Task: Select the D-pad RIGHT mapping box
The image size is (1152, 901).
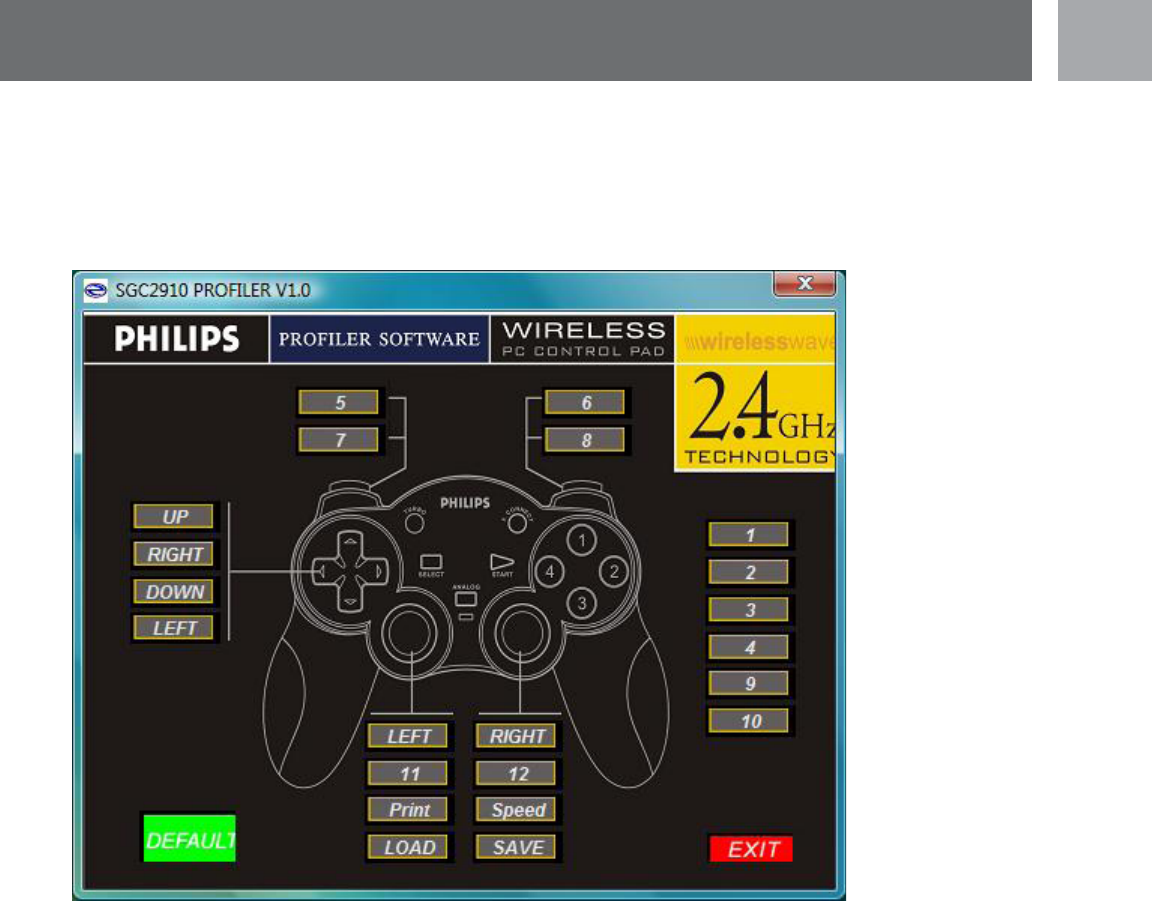Action: pyautogui.click(x=173, y=554)
